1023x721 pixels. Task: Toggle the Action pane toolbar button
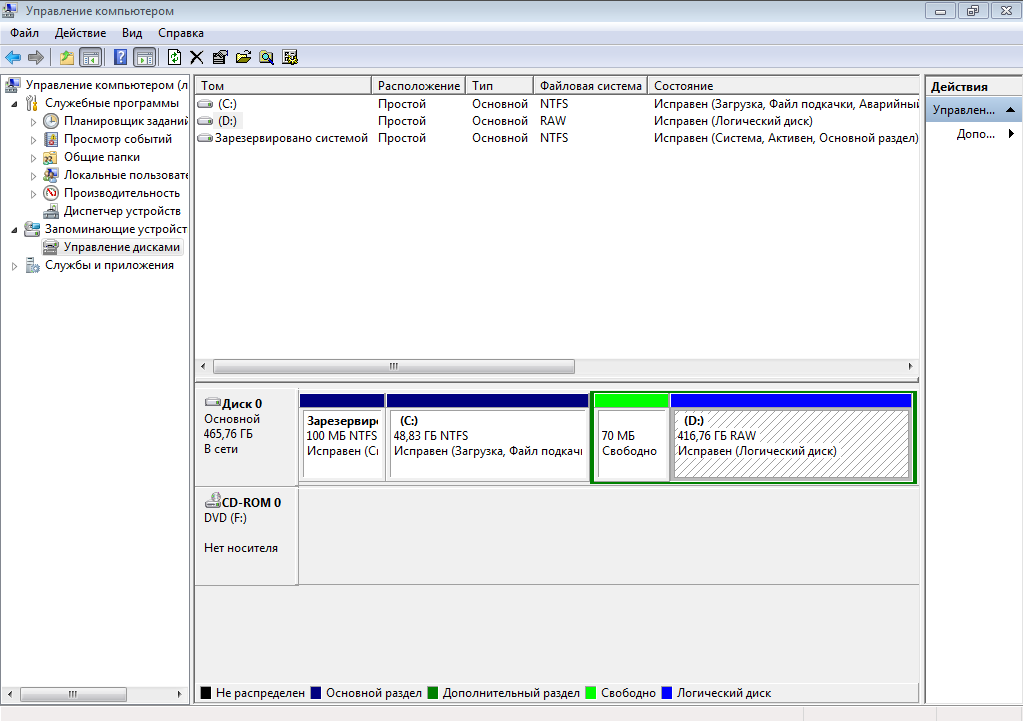144,57
